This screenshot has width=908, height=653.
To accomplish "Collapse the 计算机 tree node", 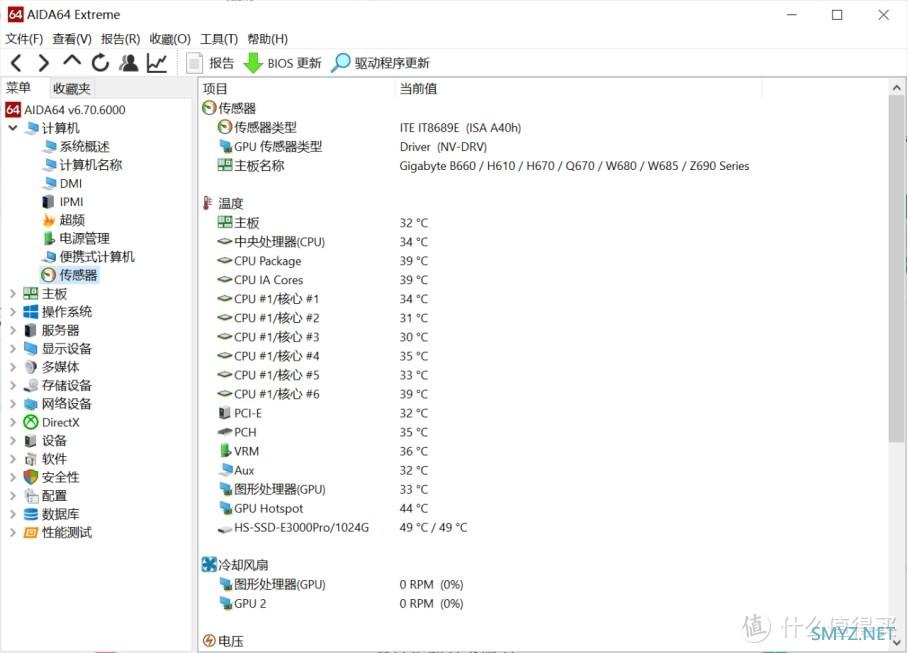I will pos(13,127).
